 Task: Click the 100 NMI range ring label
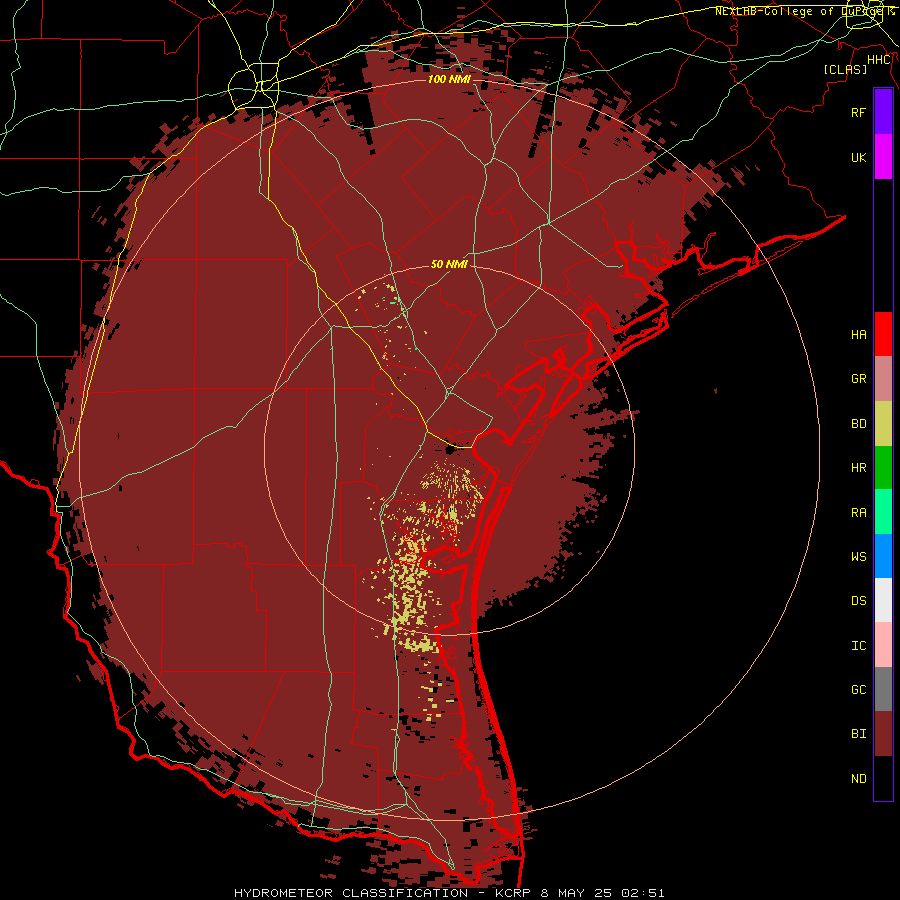449,79
